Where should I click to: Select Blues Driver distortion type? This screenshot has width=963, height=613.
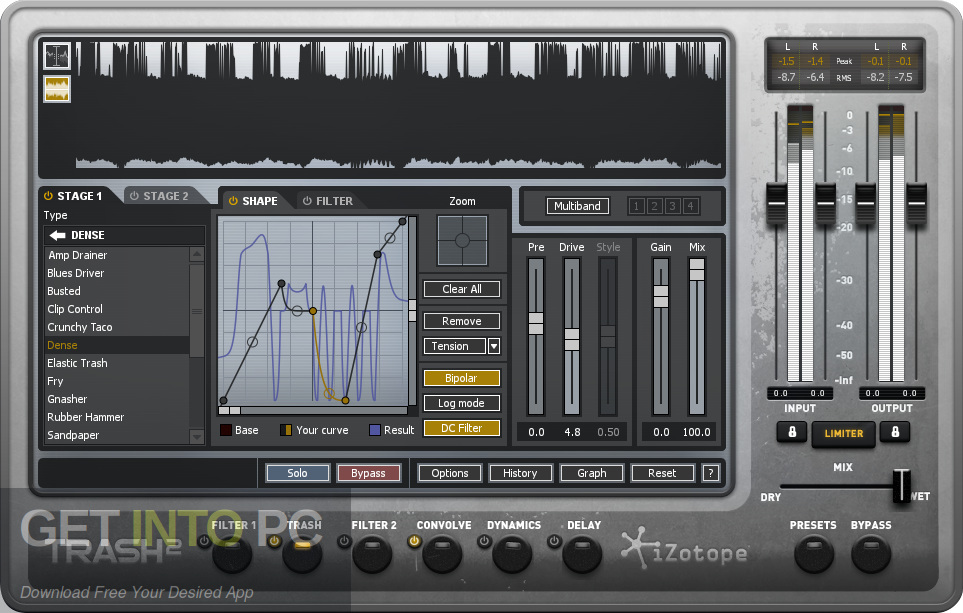coord(117,273)
